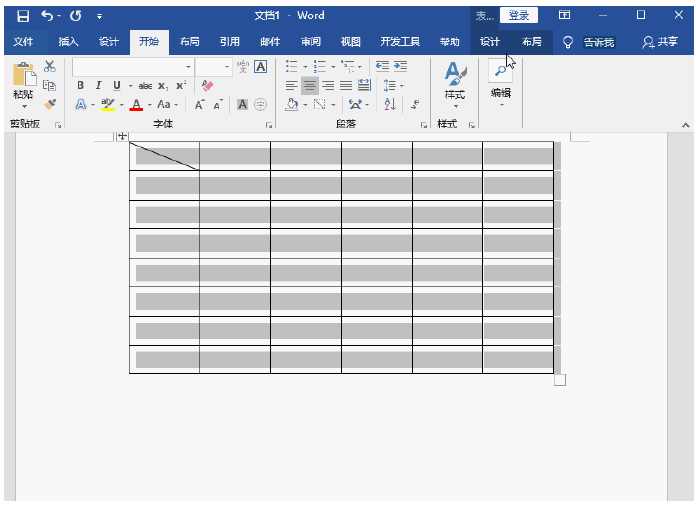Justify the paragraph text
Image resolution: width=696 pixels, height=506 pixels.
(x=346, y=86)
